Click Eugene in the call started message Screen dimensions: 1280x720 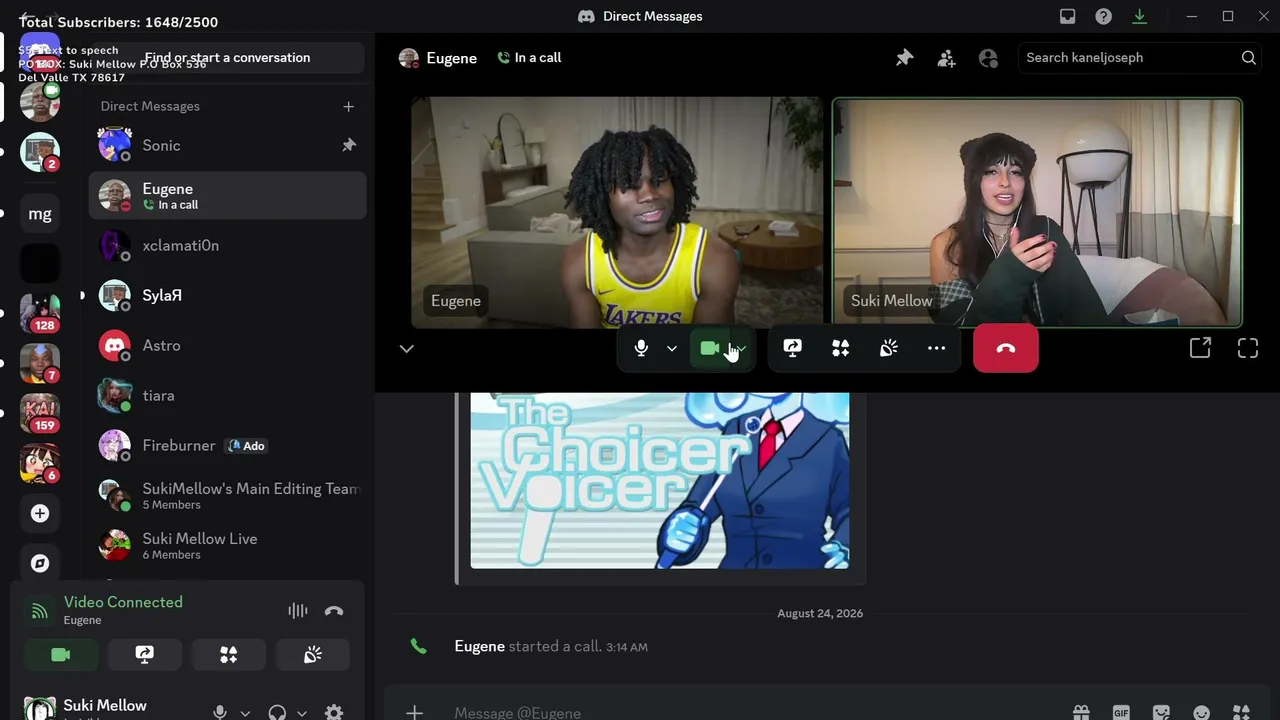tap(479, 646)
